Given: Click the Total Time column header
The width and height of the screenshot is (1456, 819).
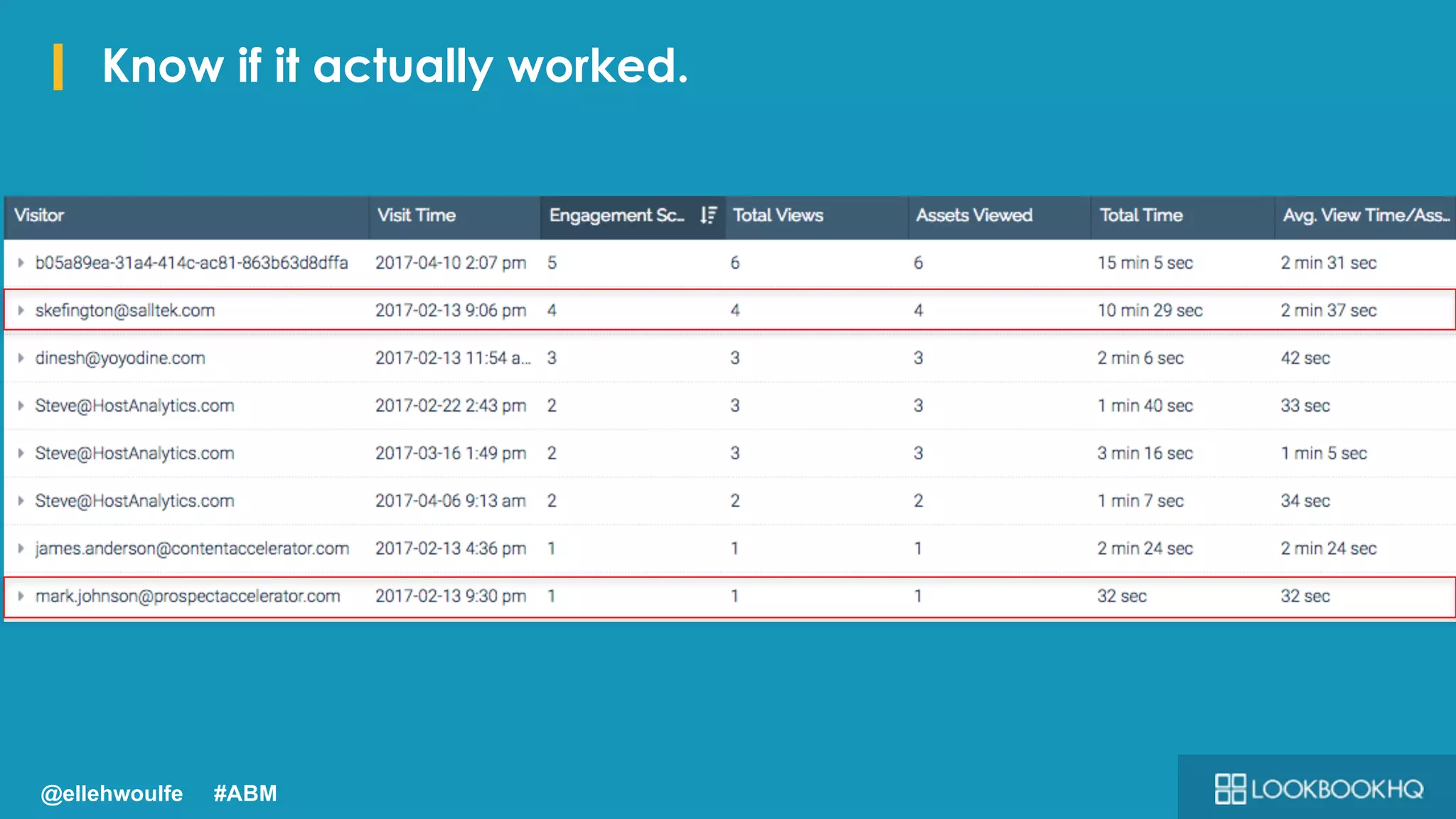Looking at the screenshot, I should tap(1141, 215).
